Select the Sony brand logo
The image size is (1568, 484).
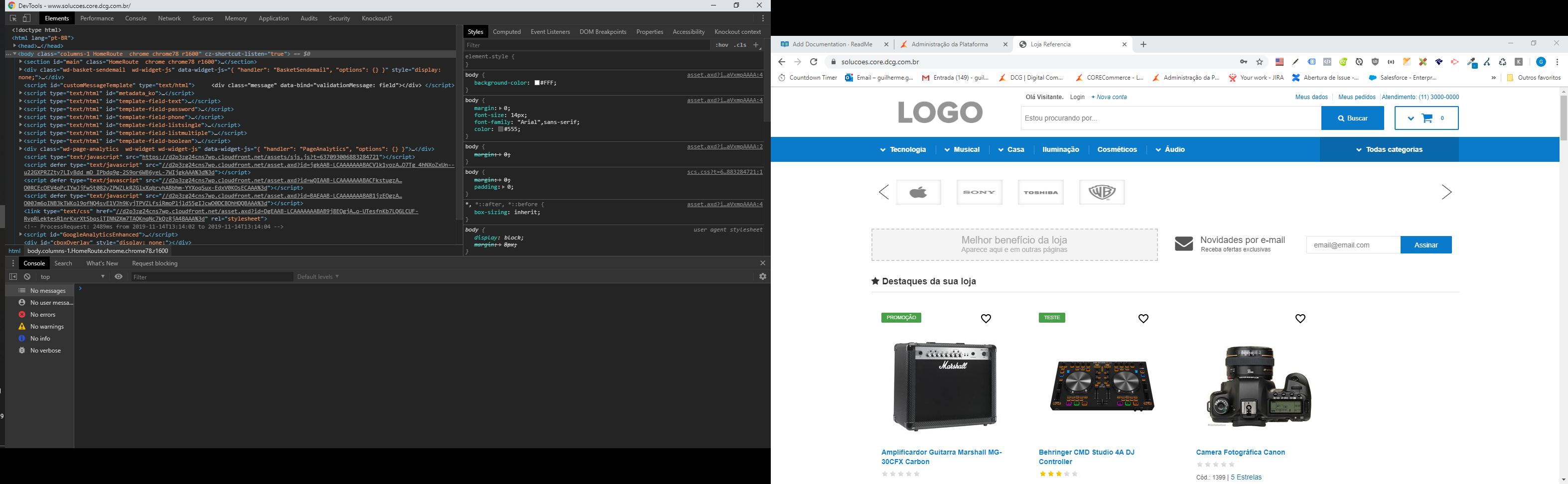pyautogui.click(x=980, y=192)
